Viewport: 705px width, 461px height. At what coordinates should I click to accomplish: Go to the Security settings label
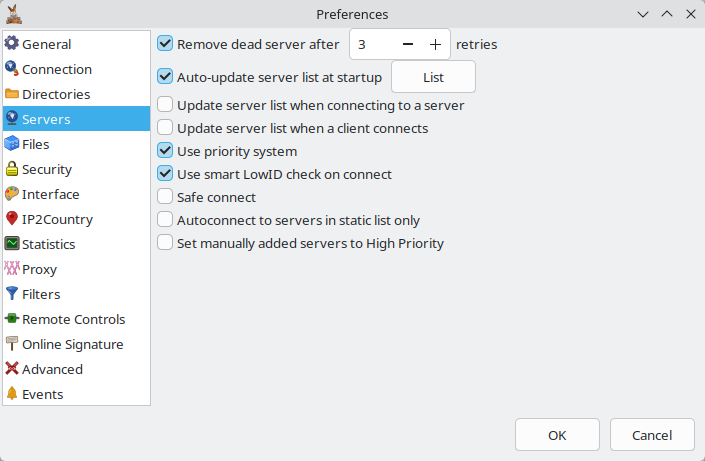(x=47, y=170)
